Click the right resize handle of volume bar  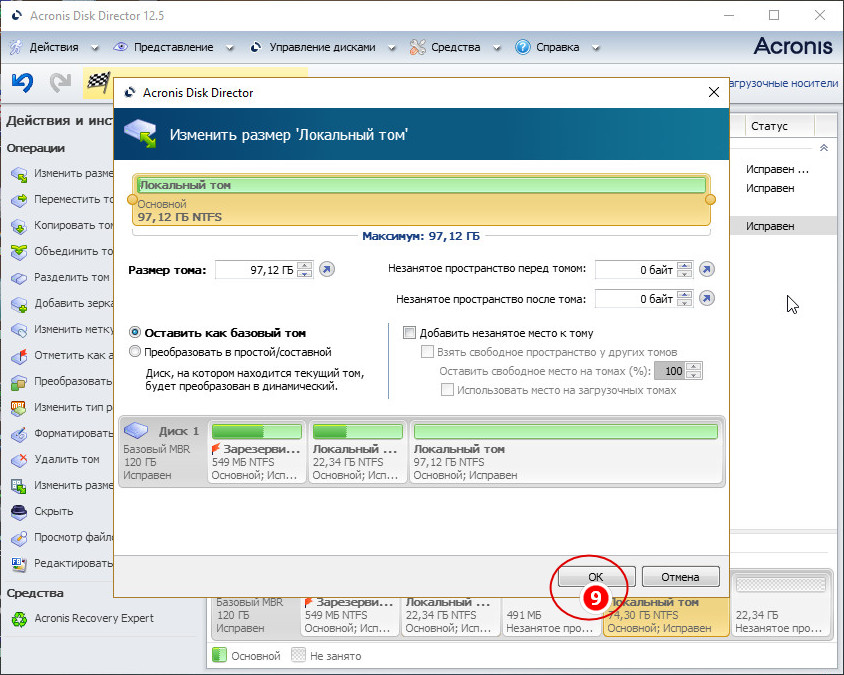(711, 200)
